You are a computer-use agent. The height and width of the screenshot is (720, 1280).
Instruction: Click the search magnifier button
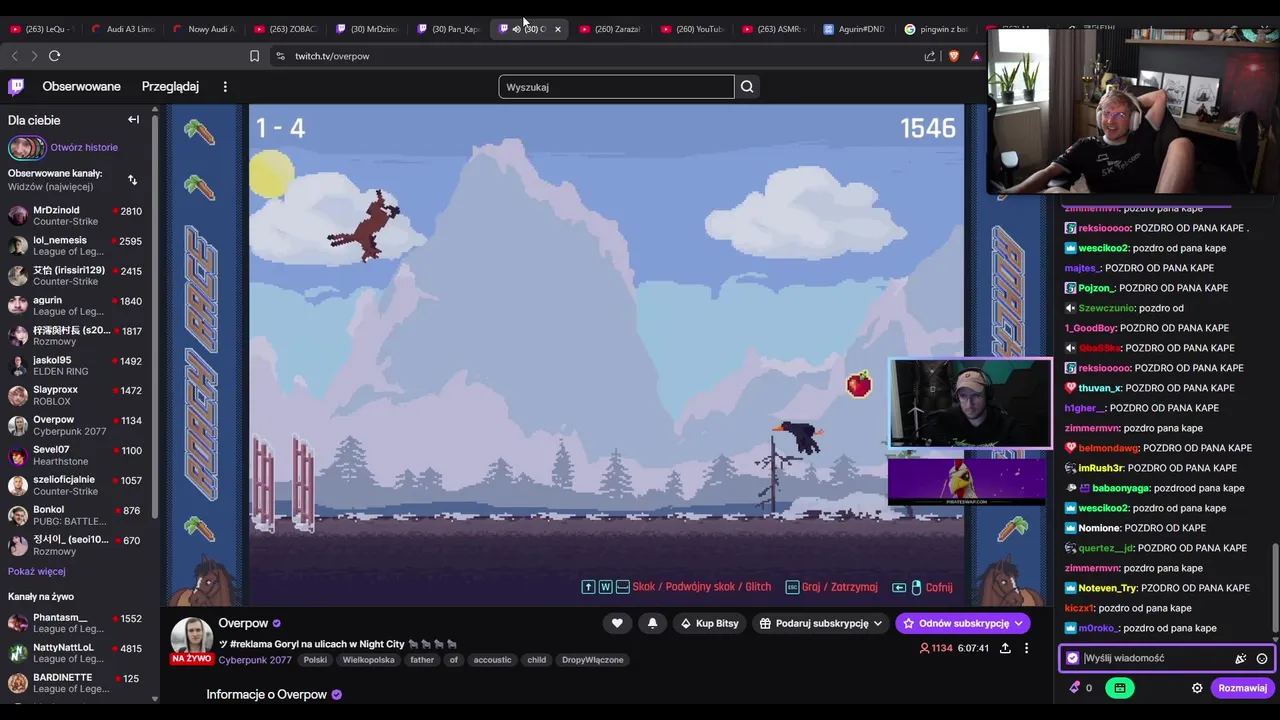click(747, 87)
